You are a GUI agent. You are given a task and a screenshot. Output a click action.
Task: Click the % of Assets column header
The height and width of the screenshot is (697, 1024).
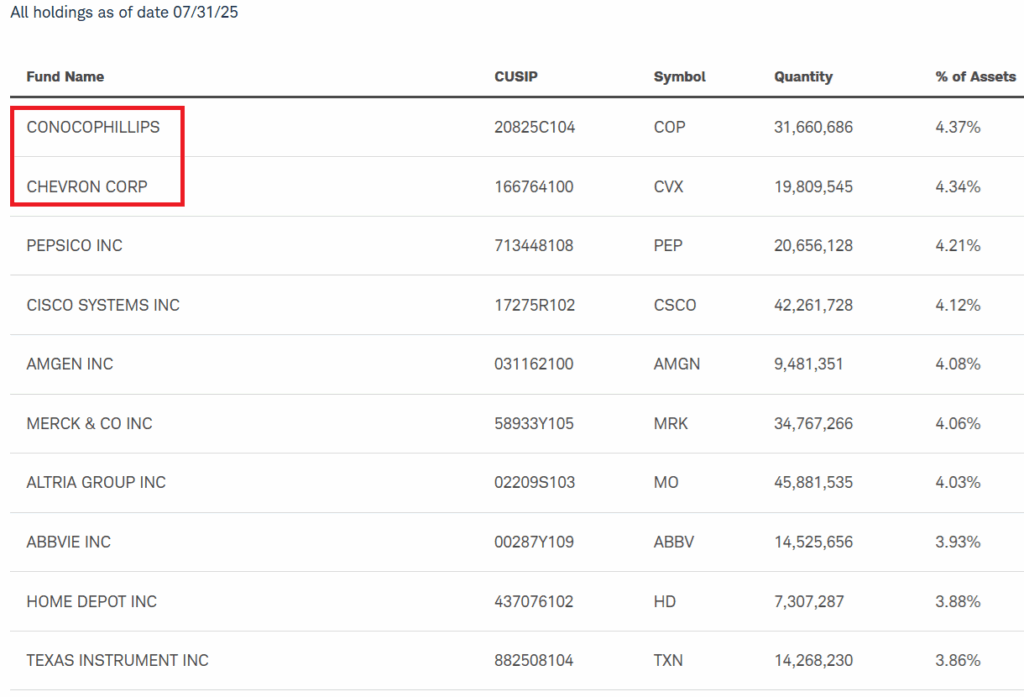click(976, 76)
